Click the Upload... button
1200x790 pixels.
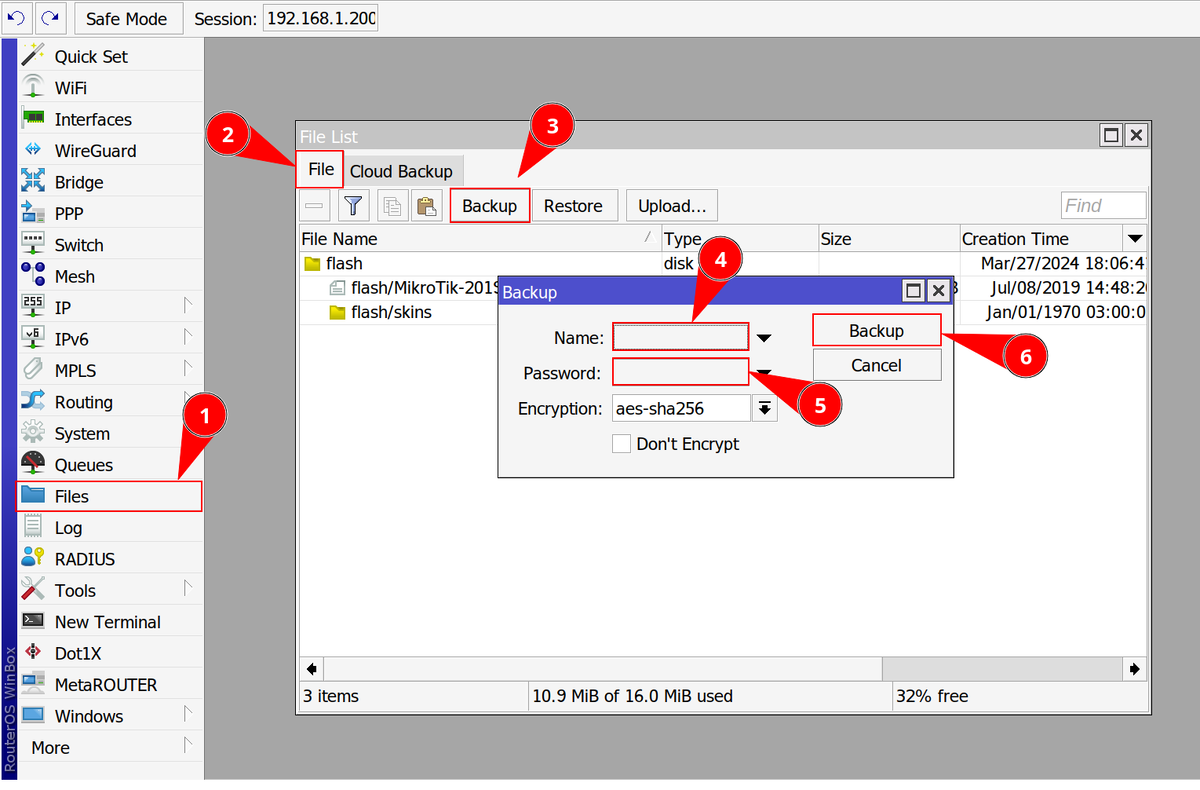(672, 206)
